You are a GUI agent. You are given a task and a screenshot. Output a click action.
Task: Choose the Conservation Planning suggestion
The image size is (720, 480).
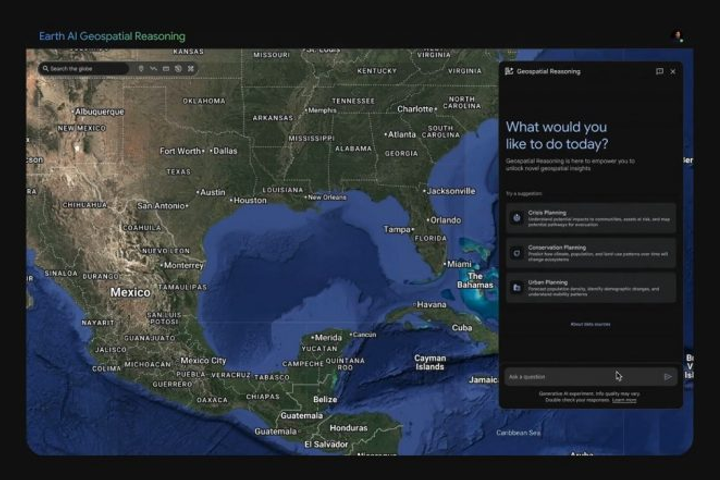pos(591,253)
